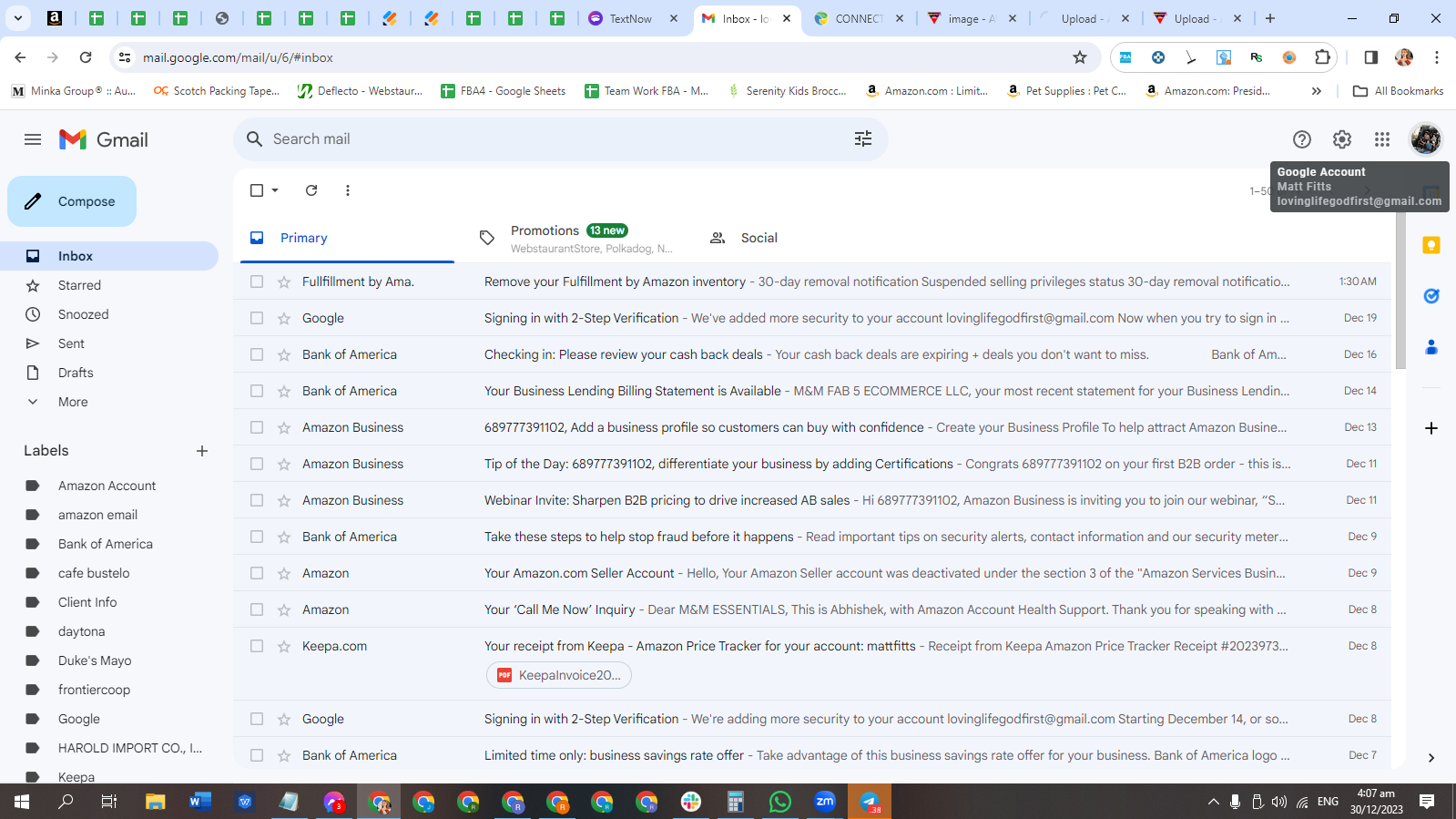Star the Fullfillment by Ama. email
Screen dimensions: 1456x819
pos(284,282)
